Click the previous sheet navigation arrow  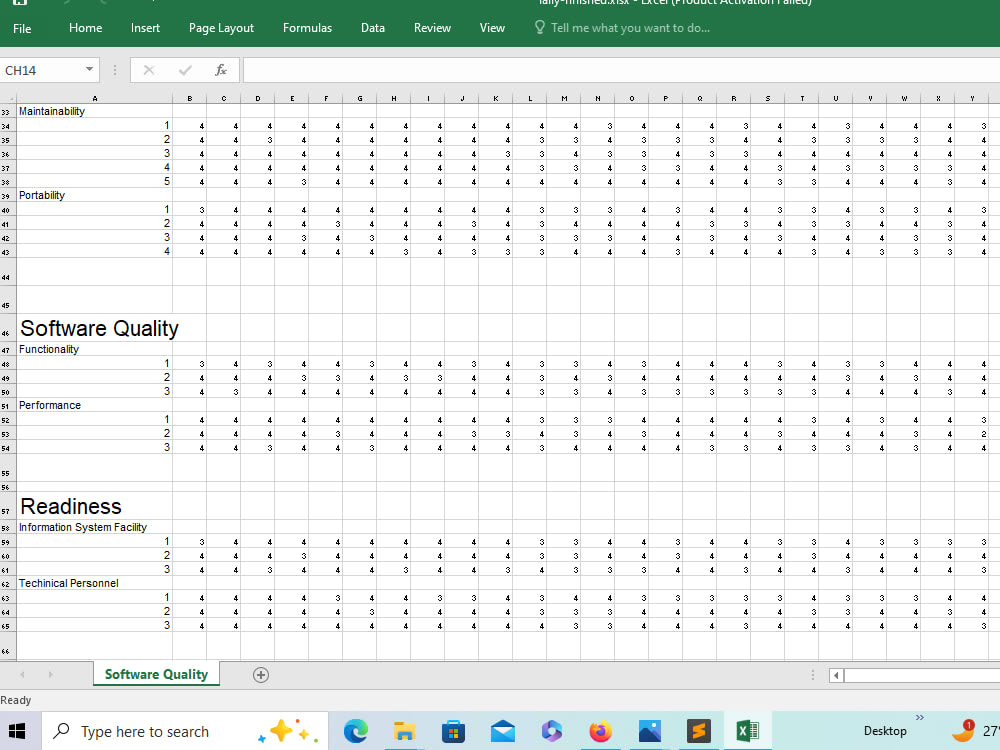(x=22, y=674)
